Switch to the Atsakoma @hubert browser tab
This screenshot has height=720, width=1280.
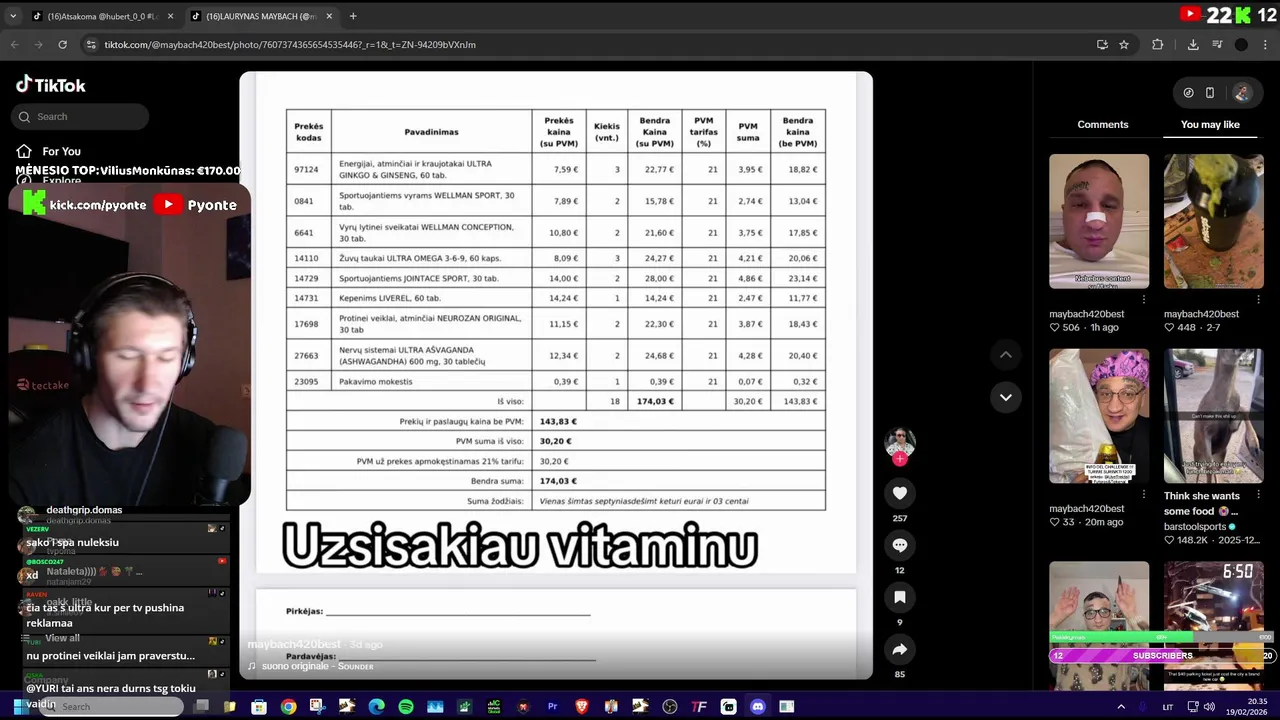102,16
